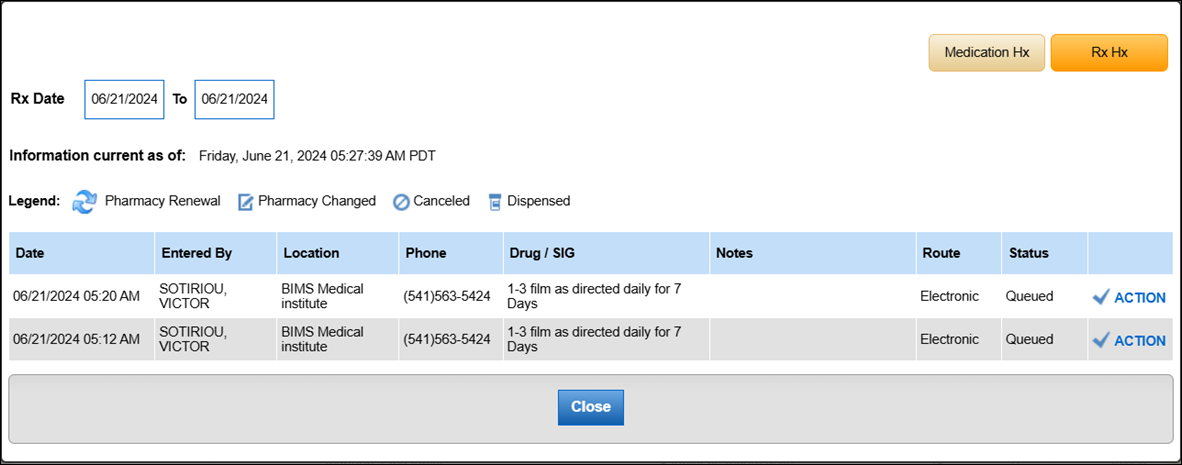Click the Canceled legend icon
1182x465 pixels.
click(401, 202)
